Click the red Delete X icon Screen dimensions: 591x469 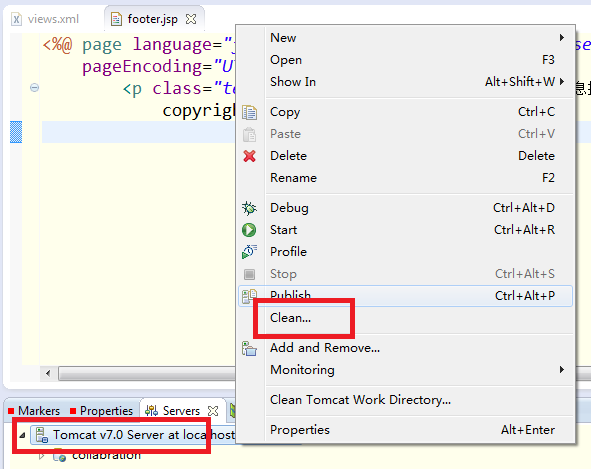pyautogui.click(x=249, y=156)
